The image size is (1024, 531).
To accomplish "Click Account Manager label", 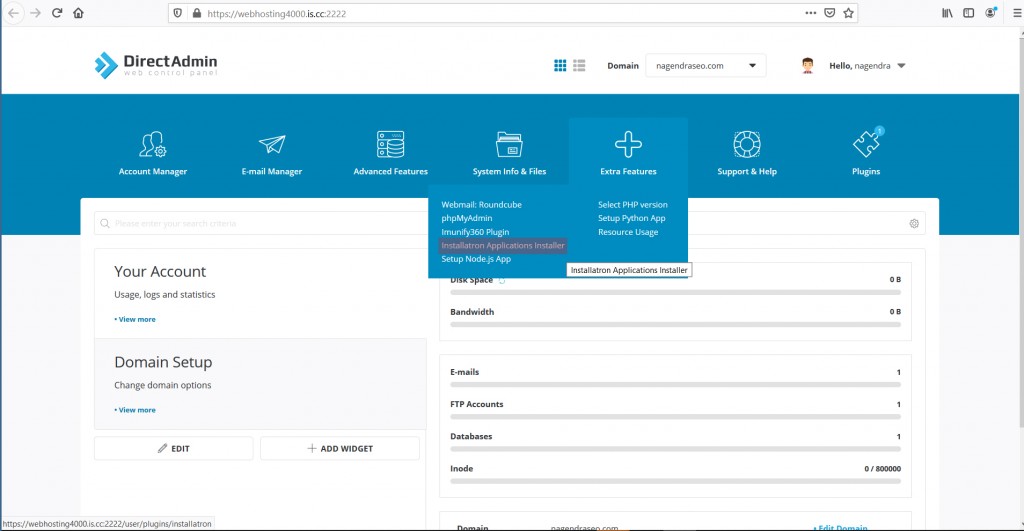I will coord(153,172).
